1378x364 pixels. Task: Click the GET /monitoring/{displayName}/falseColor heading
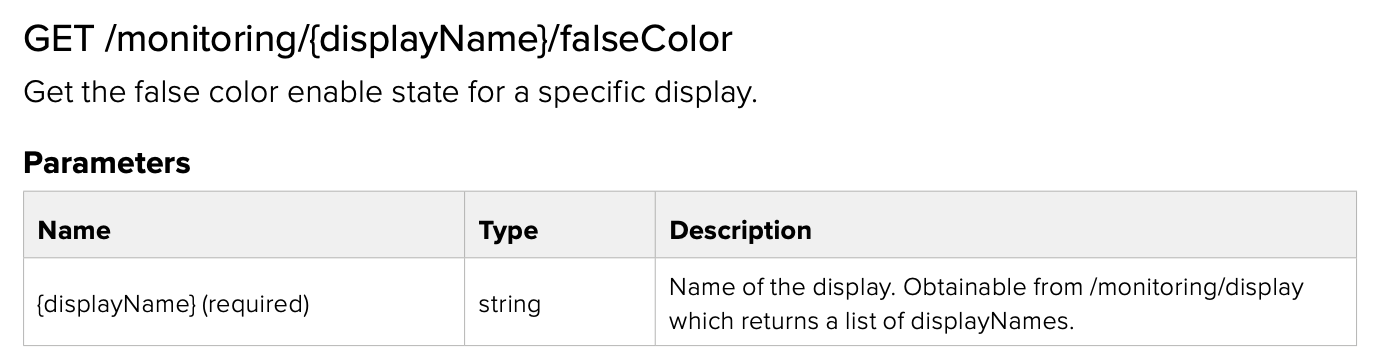pyautogui.click(x=377, y=40)
